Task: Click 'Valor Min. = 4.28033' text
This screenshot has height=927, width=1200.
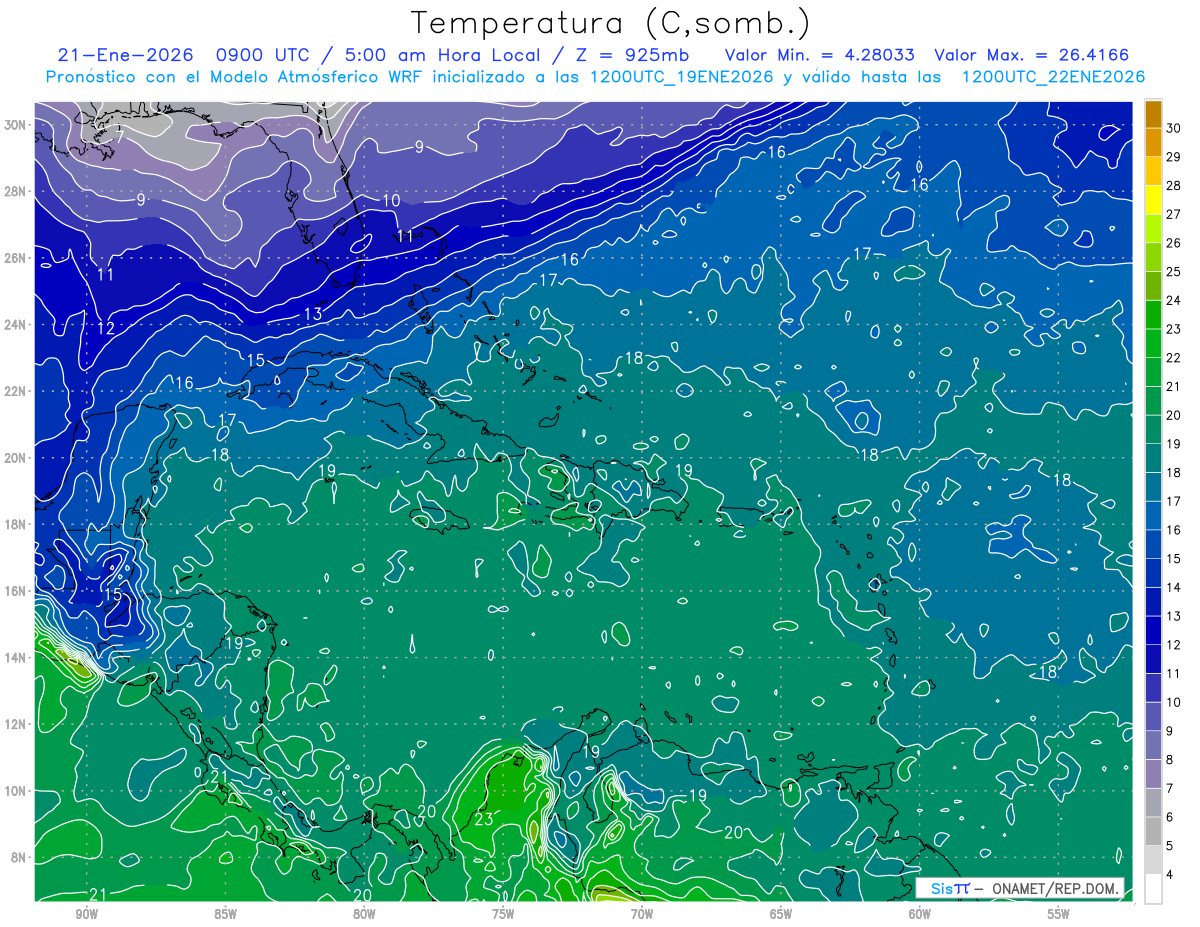Action: coord(820,55)
